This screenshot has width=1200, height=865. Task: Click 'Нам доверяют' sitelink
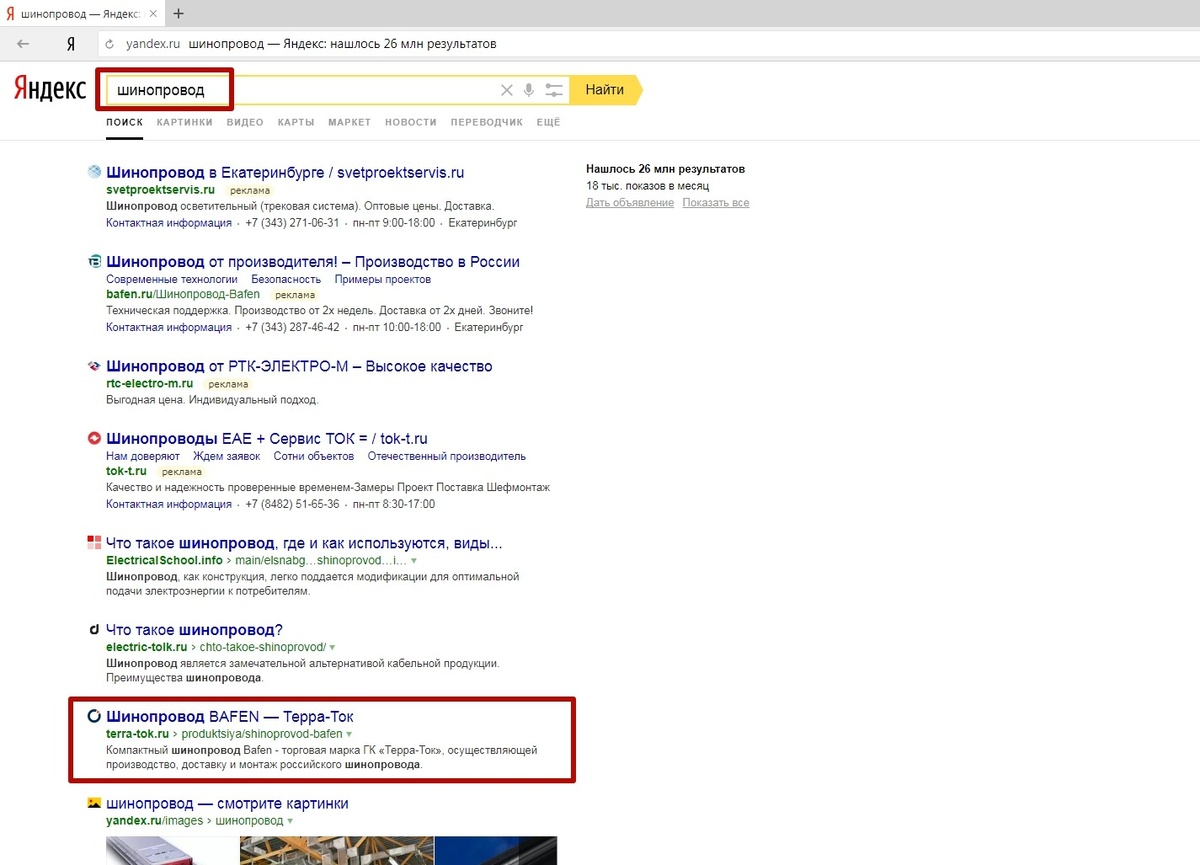[143, 456]
